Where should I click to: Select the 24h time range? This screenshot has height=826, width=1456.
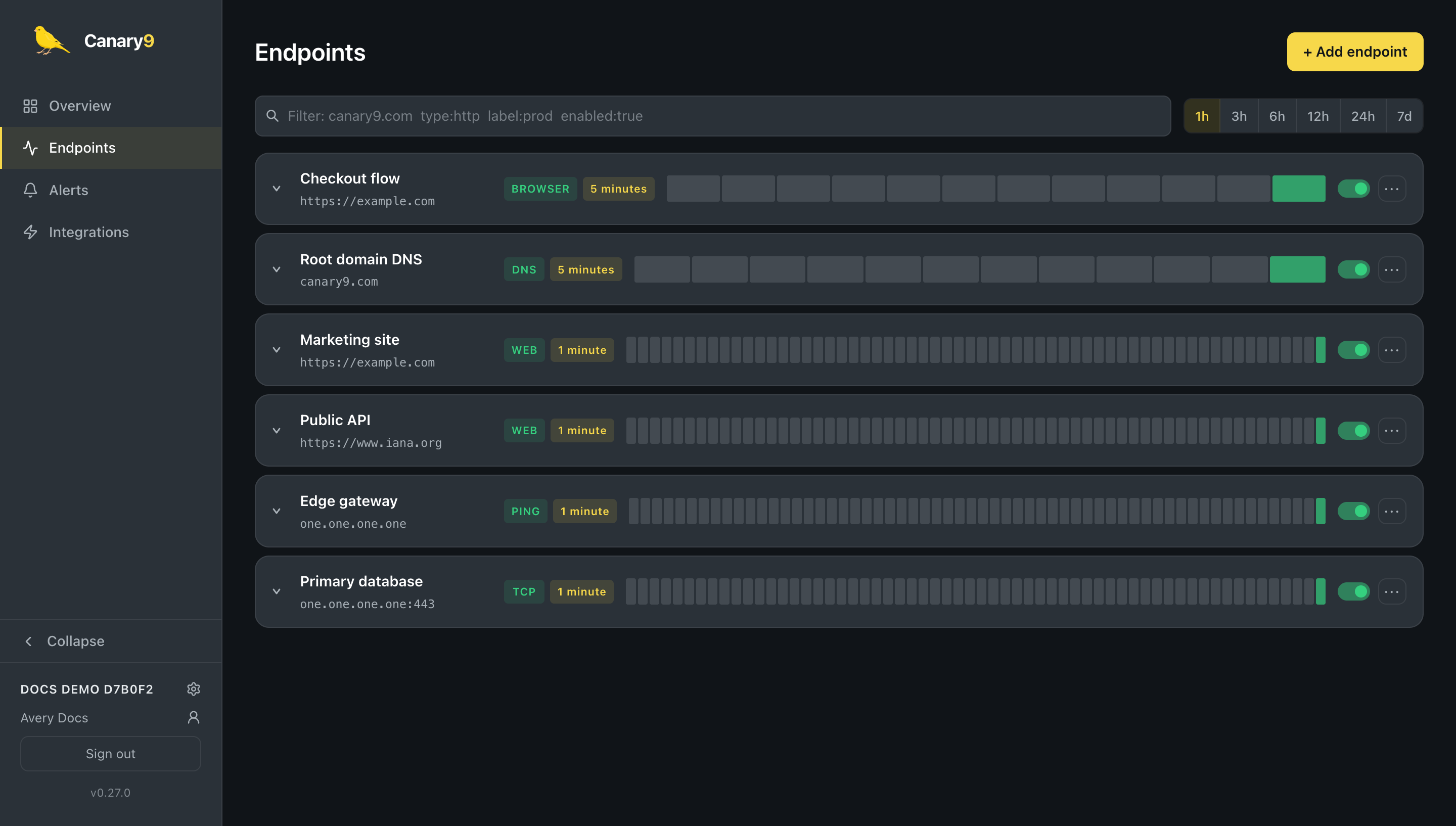(x=1362, y=116)
